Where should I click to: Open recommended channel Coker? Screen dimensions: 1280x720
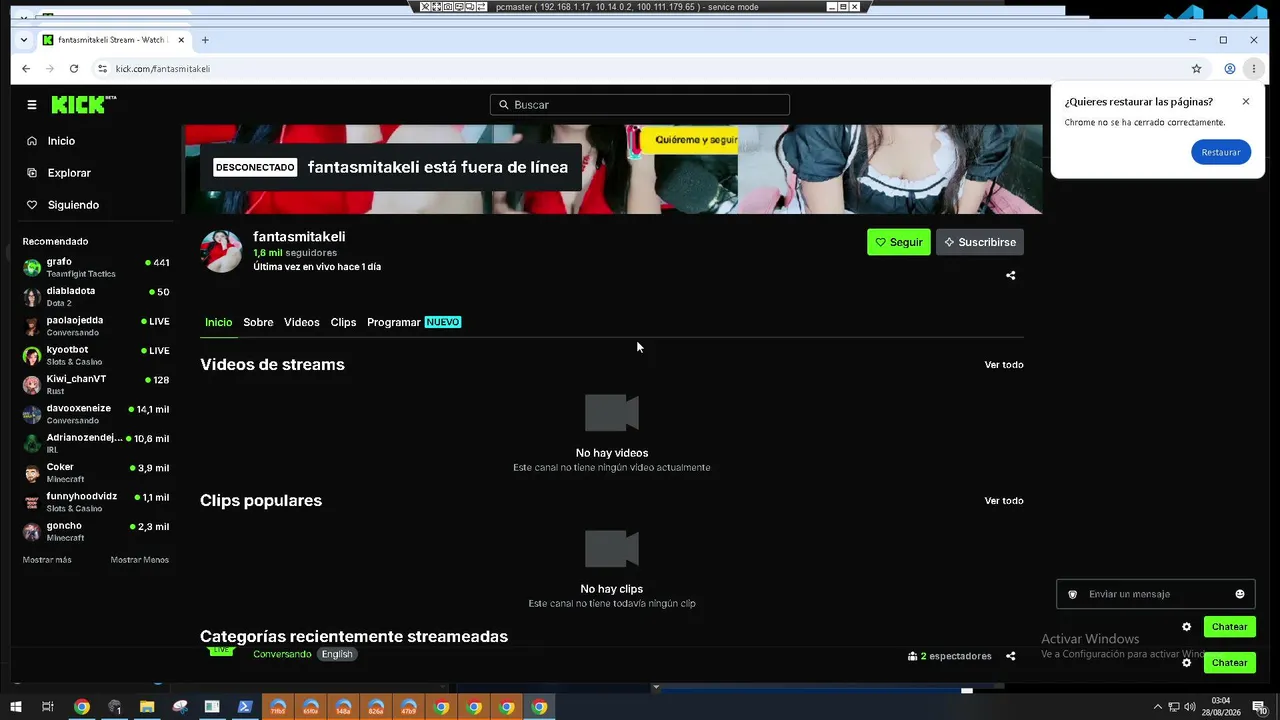coord(96,473)
